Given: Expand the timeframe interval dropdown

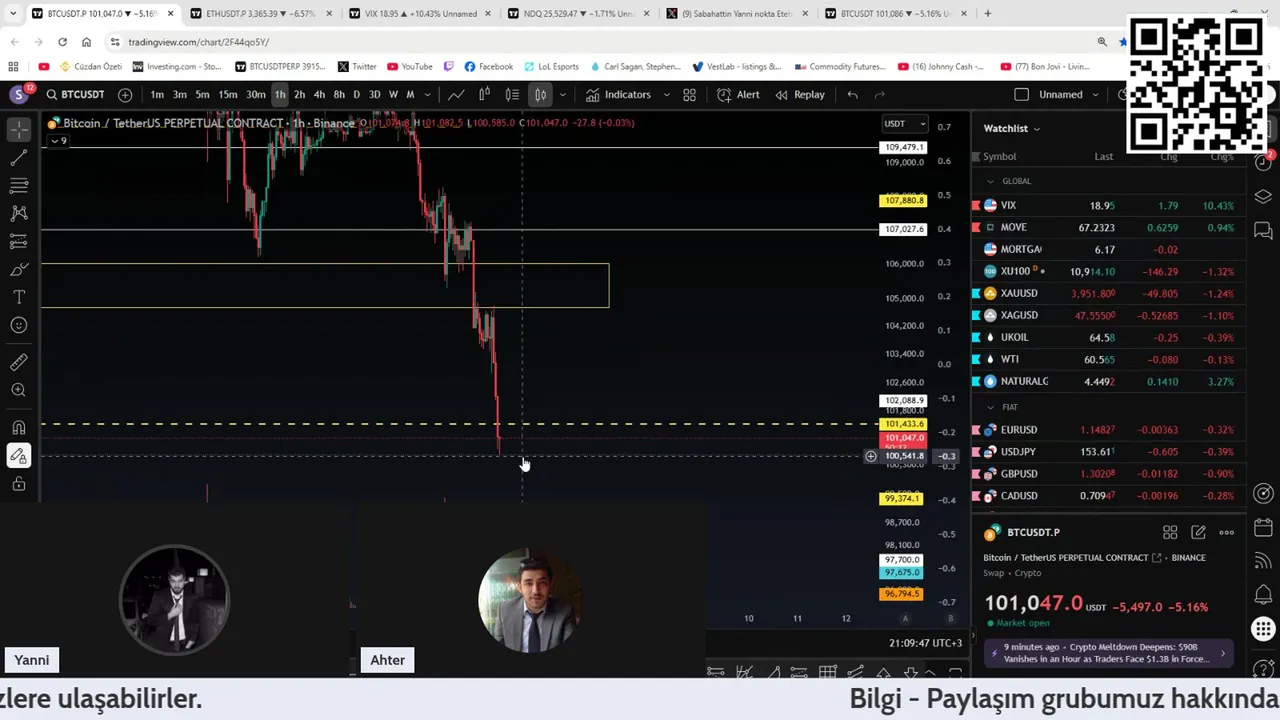Looking at the screenshot, I should pos(427,95).
